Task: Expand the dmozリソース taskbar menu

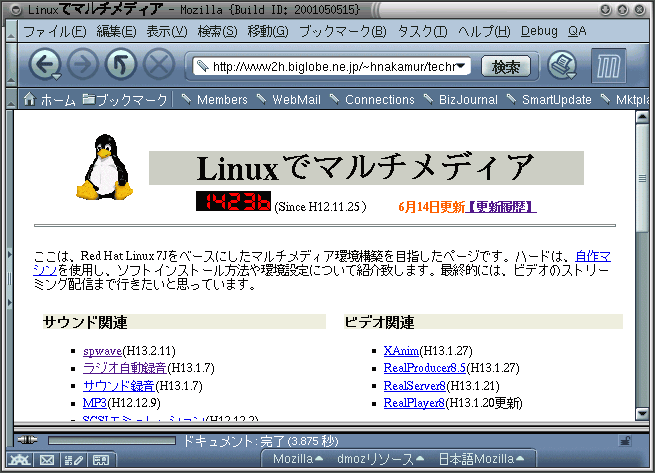Action: pos(381,459)
